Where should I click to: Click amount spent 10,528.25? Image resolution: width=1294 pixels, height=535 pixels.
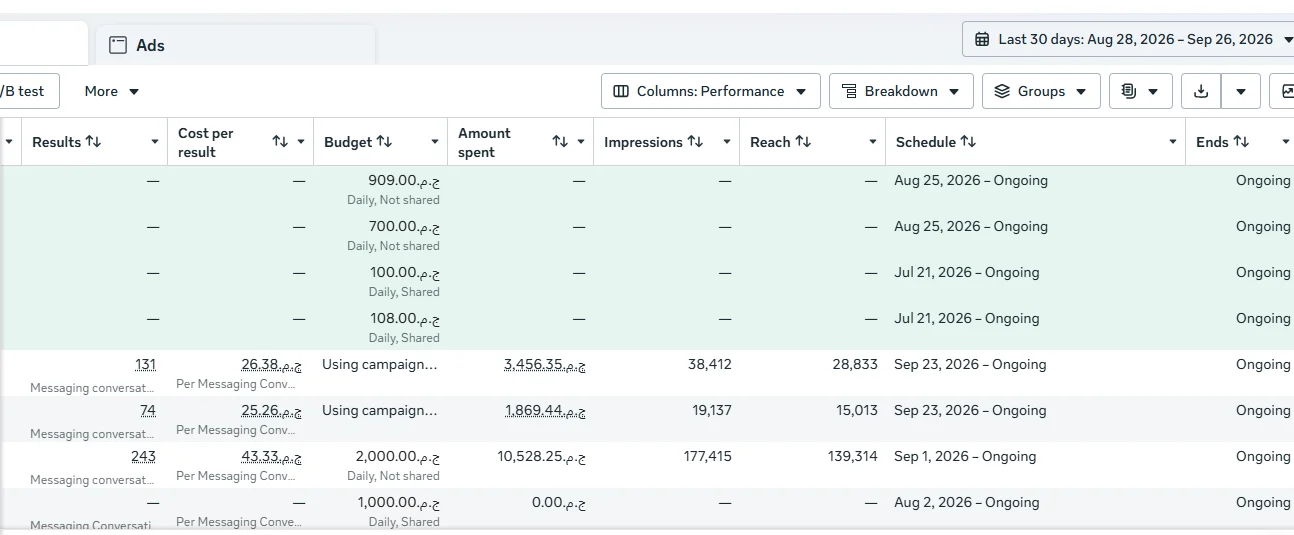(542, 456)
